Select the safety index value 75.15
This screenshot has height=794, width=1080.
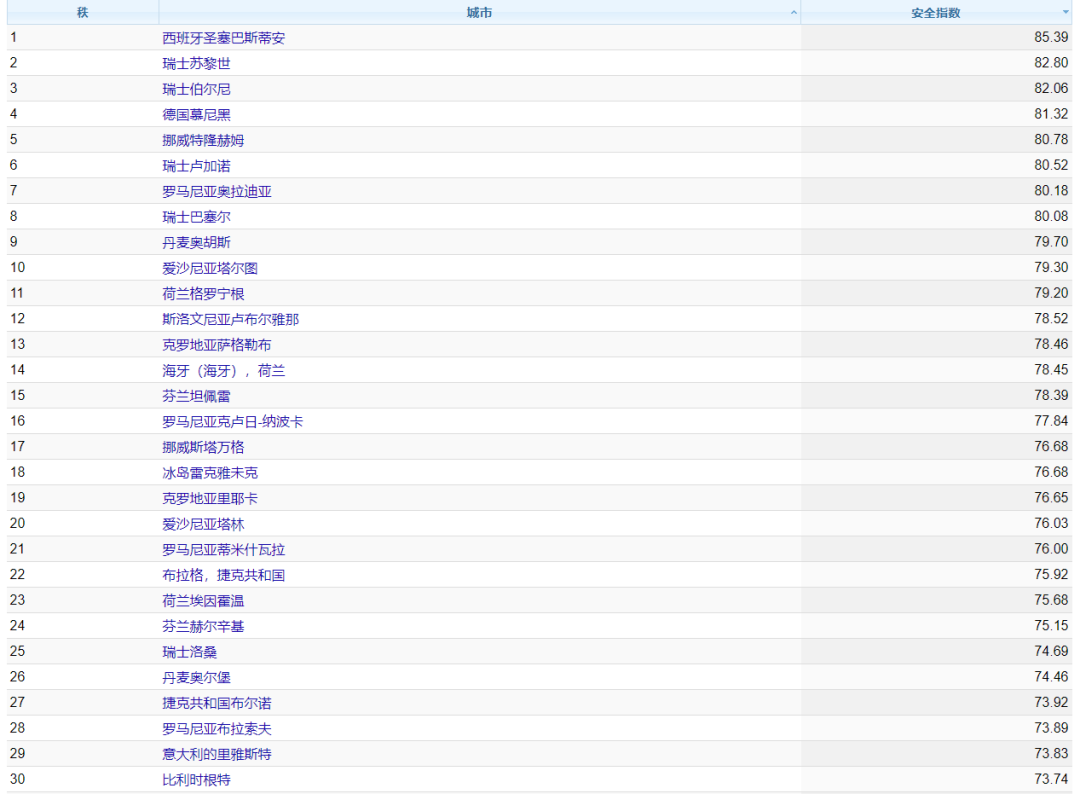pyautogui.click(x=1051, y=625)
